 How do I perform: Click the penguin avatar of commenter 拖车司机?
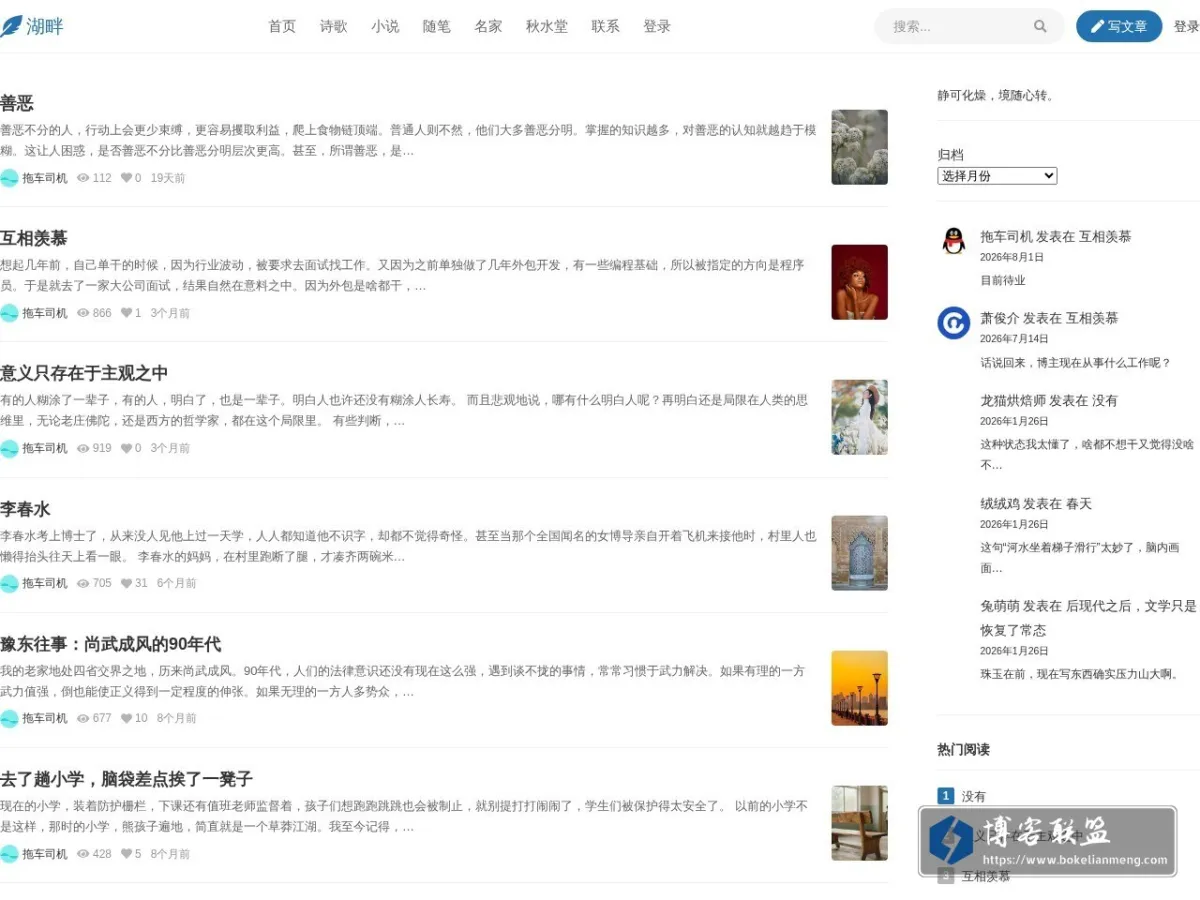[x=954, y=241]
